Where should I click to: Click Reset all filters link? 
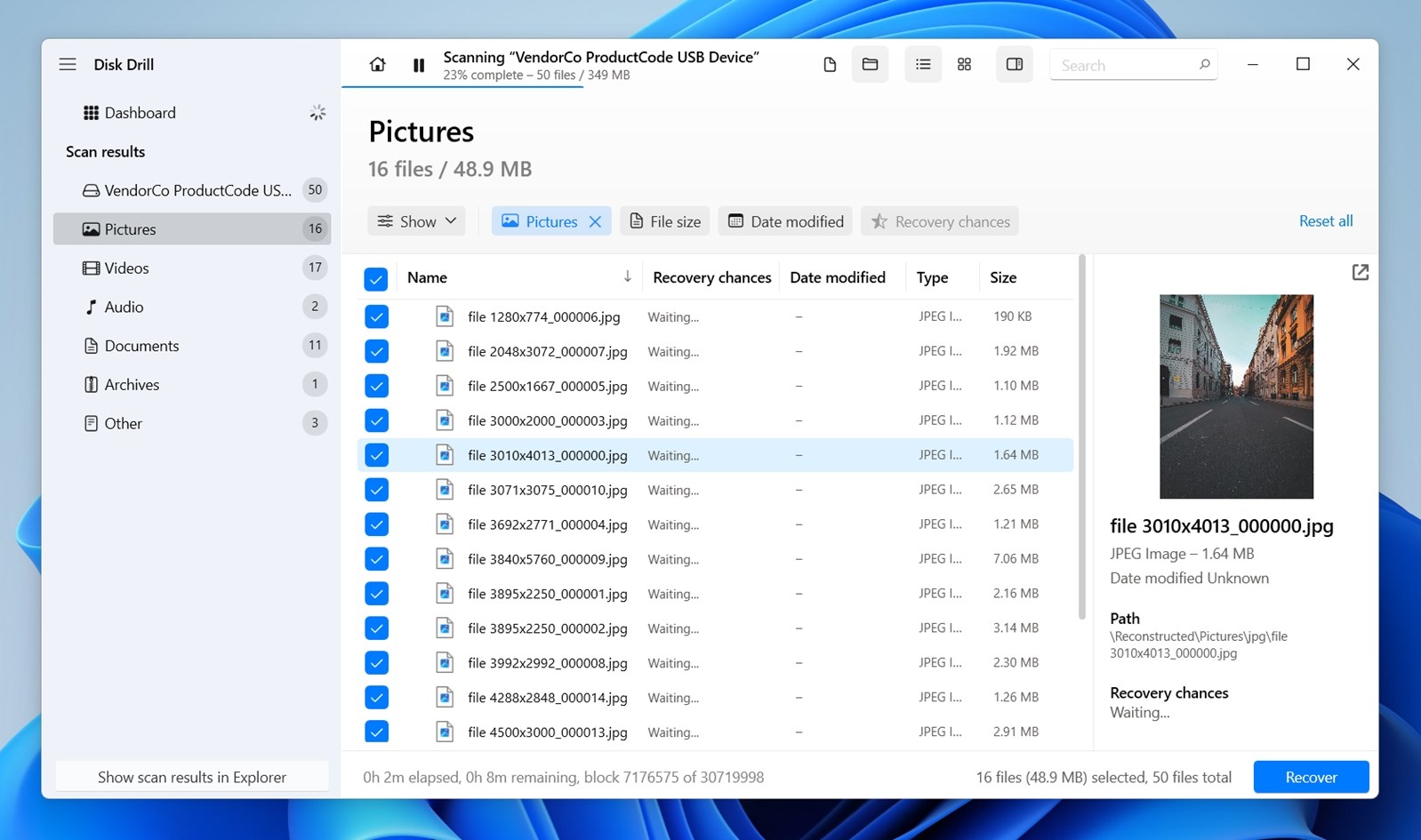coord(1326,220)
